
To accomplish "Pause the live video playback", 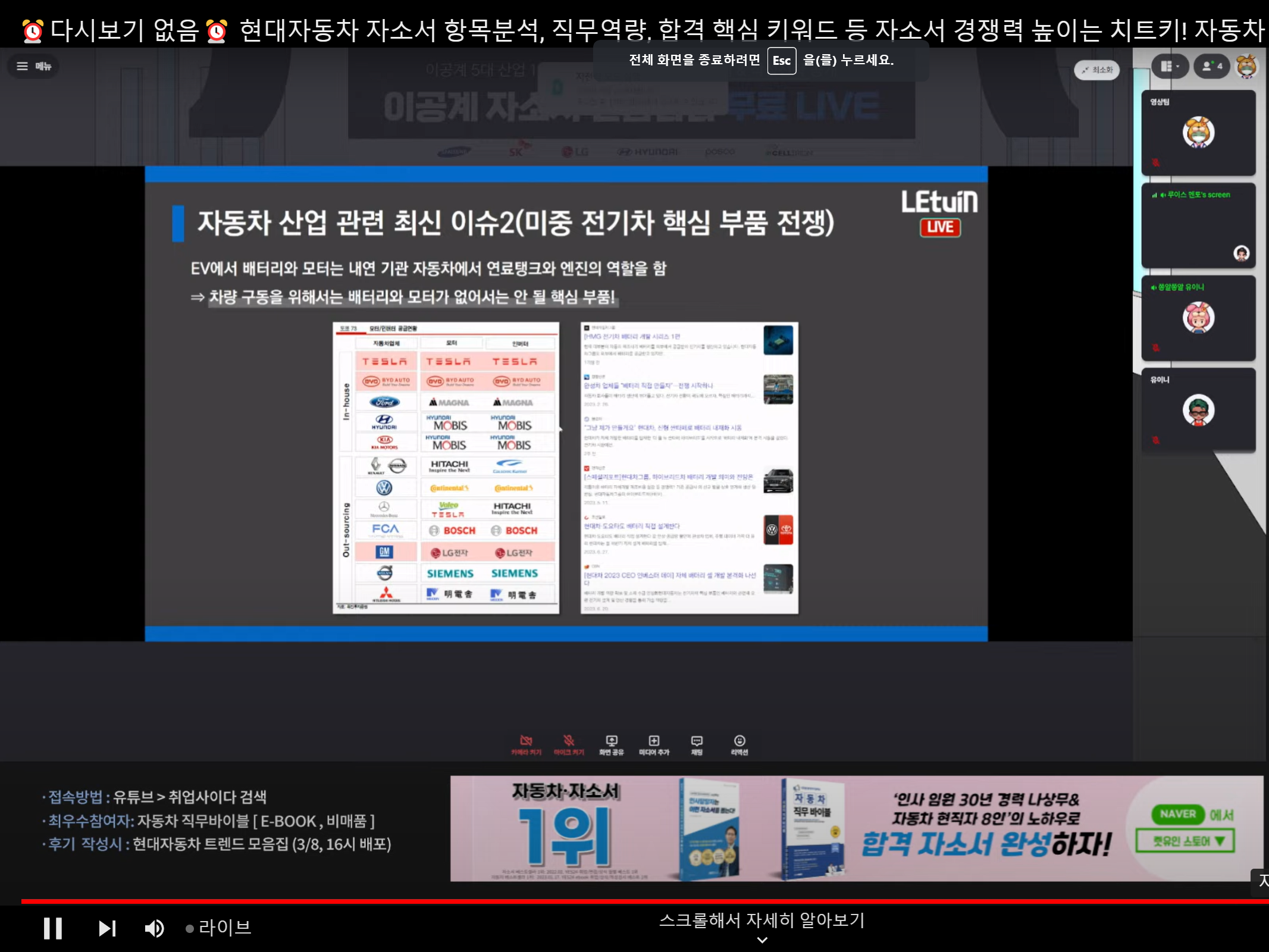I will (53, 928).
